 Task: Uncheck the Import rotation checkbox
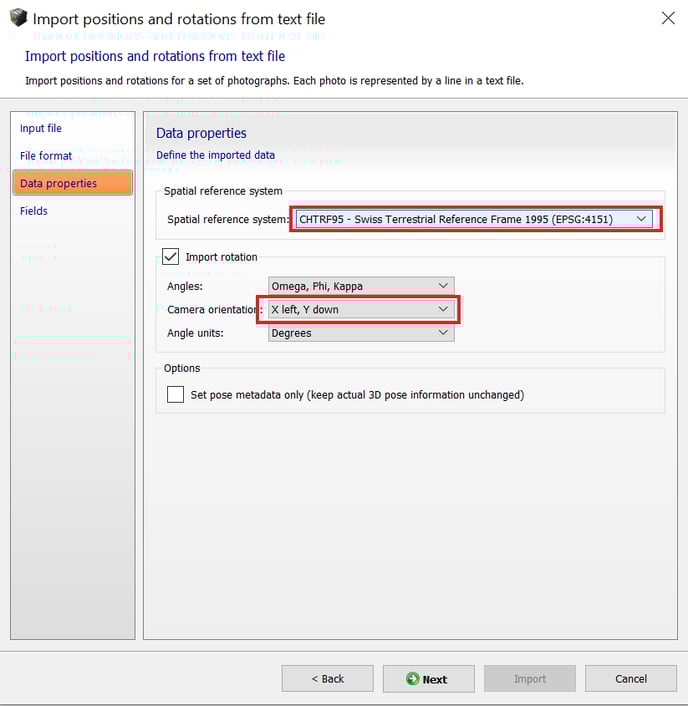click(170, 257)
